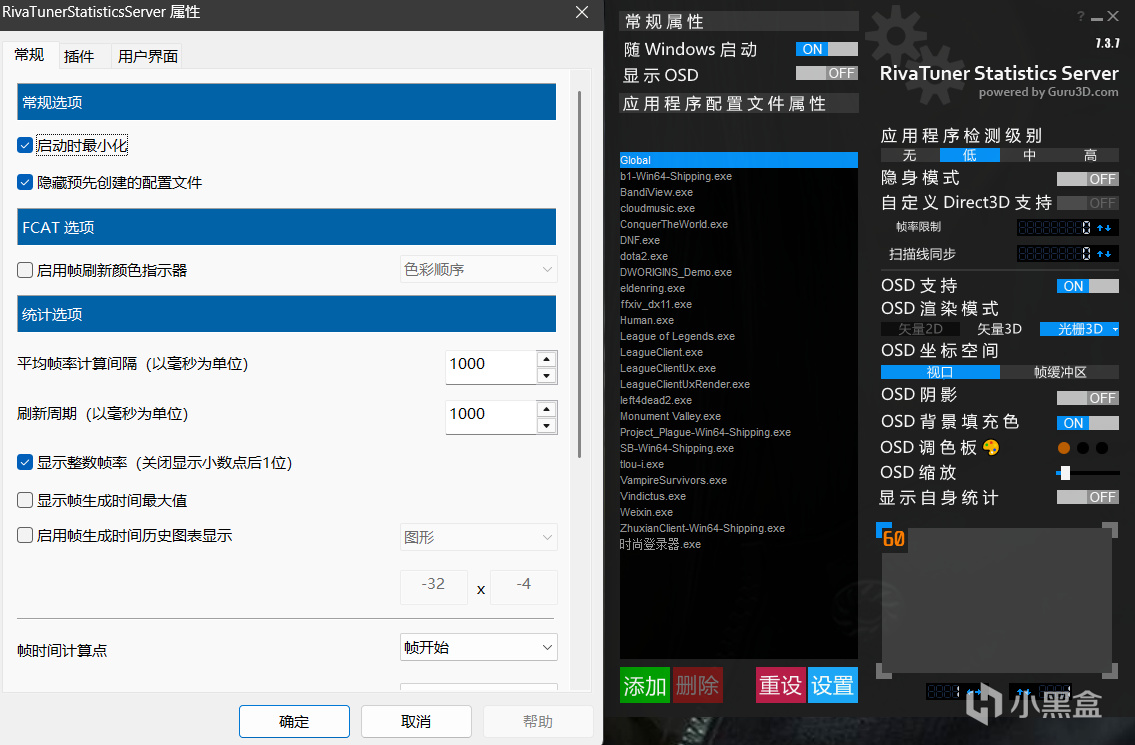Image resolution: width=1135 pixels, height=745 pixels.
Task: Click the properties dialog vertical scrollbar
Action: point(579,275)
